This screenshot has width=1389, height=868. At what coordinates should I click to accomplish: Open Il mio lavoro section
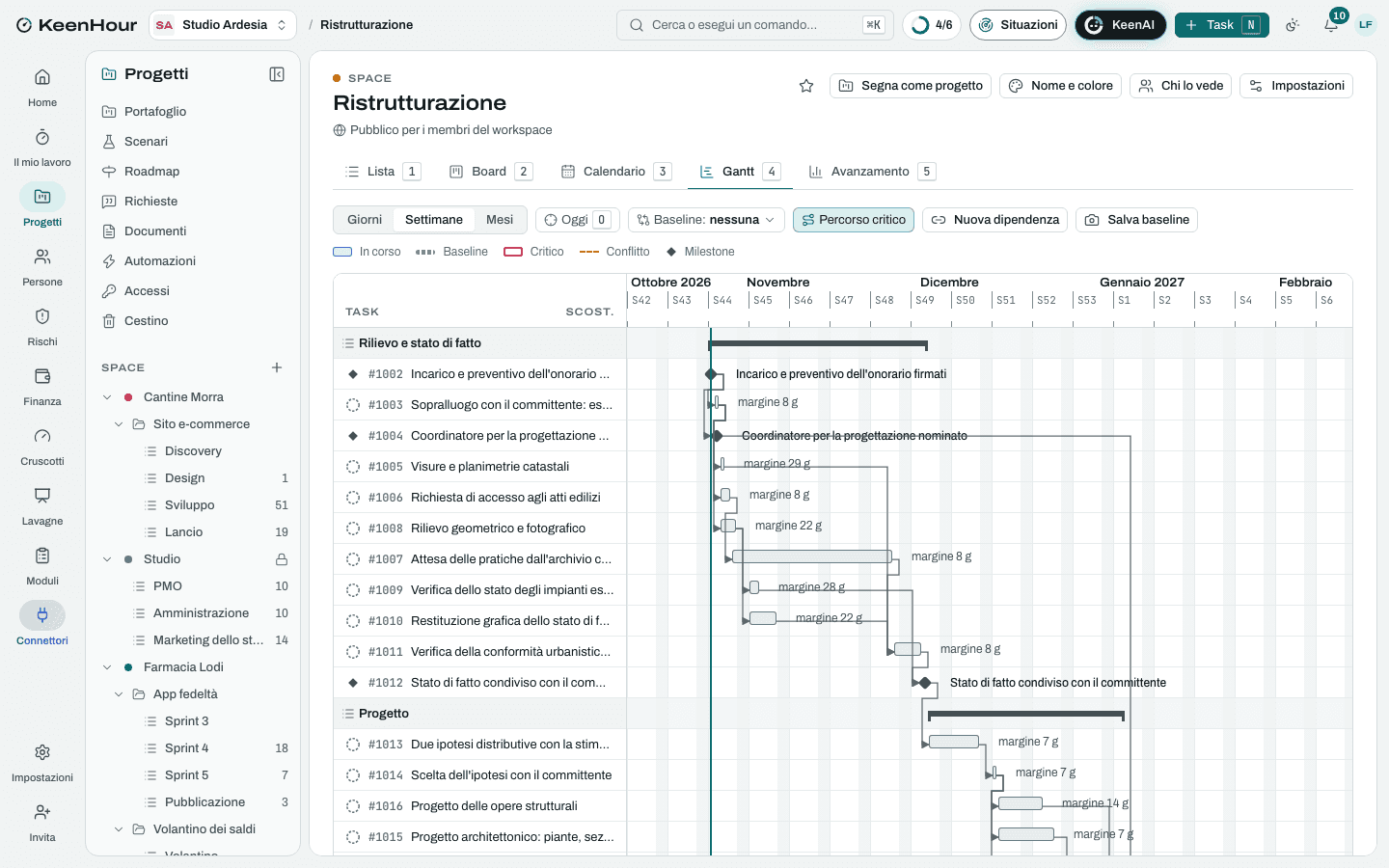click(x=42, y=148)
